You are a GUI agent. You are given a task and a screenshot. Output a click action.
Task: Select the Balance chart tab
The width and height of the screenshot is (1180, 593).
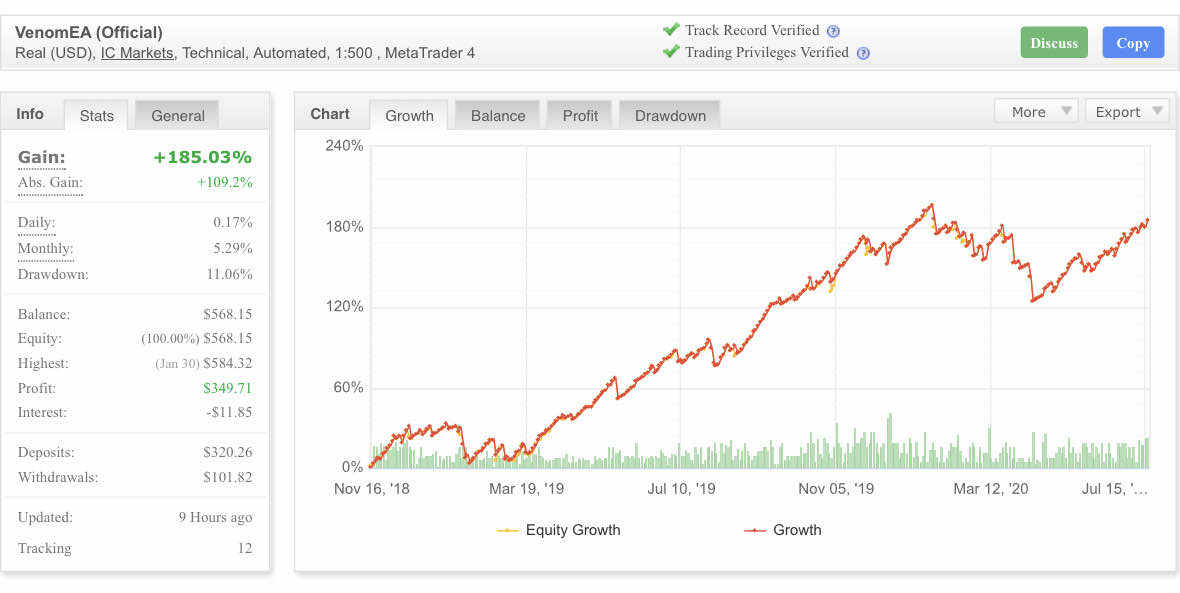498,115
